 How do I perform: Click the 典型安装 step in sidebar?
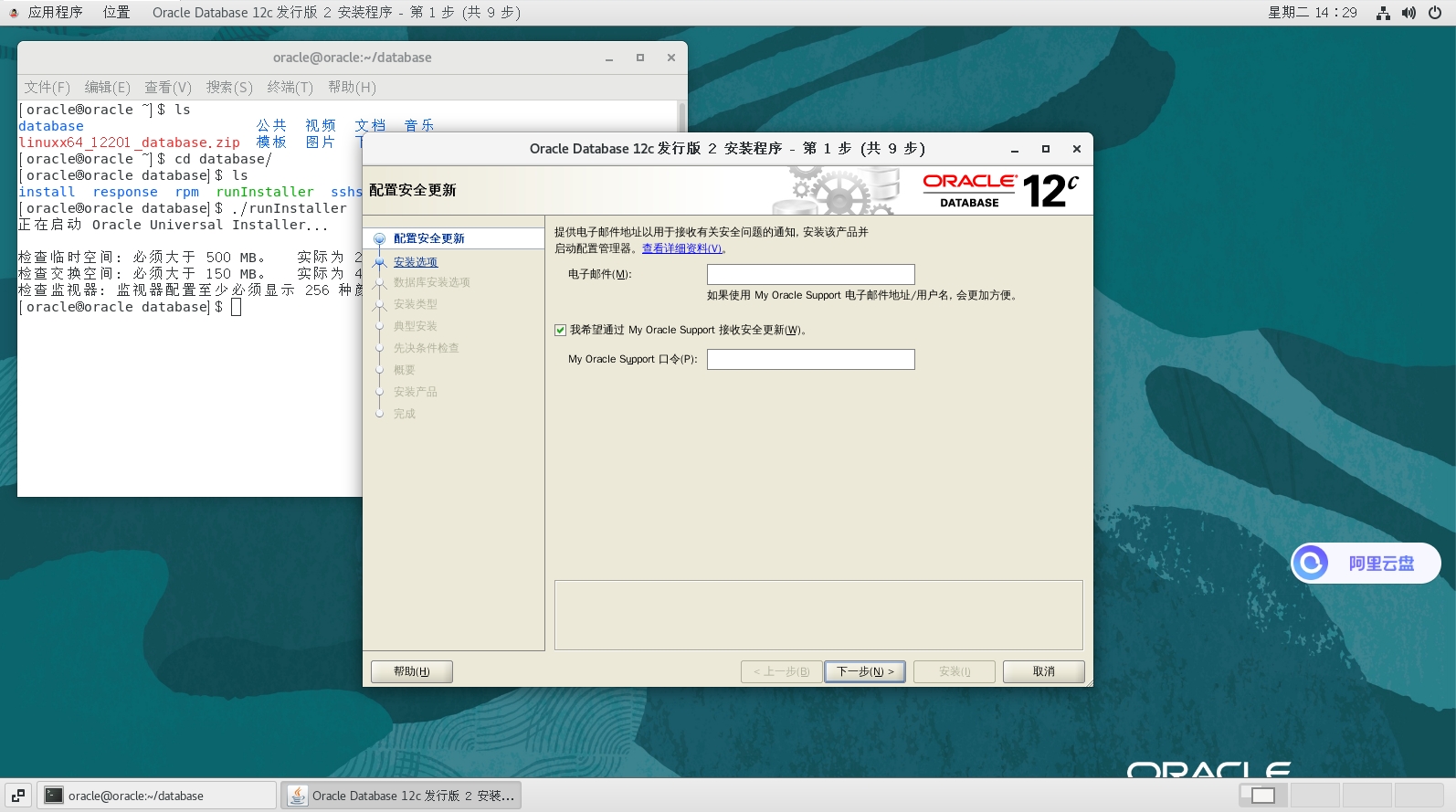(416, 326)
